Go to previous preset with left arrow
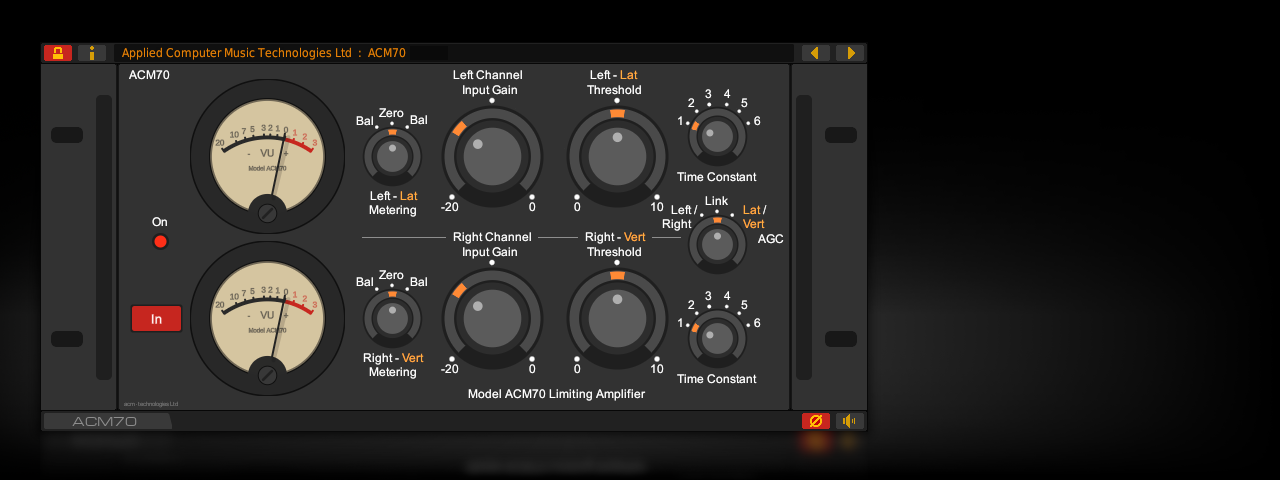The image size is (1280, 480). (816, 53)
